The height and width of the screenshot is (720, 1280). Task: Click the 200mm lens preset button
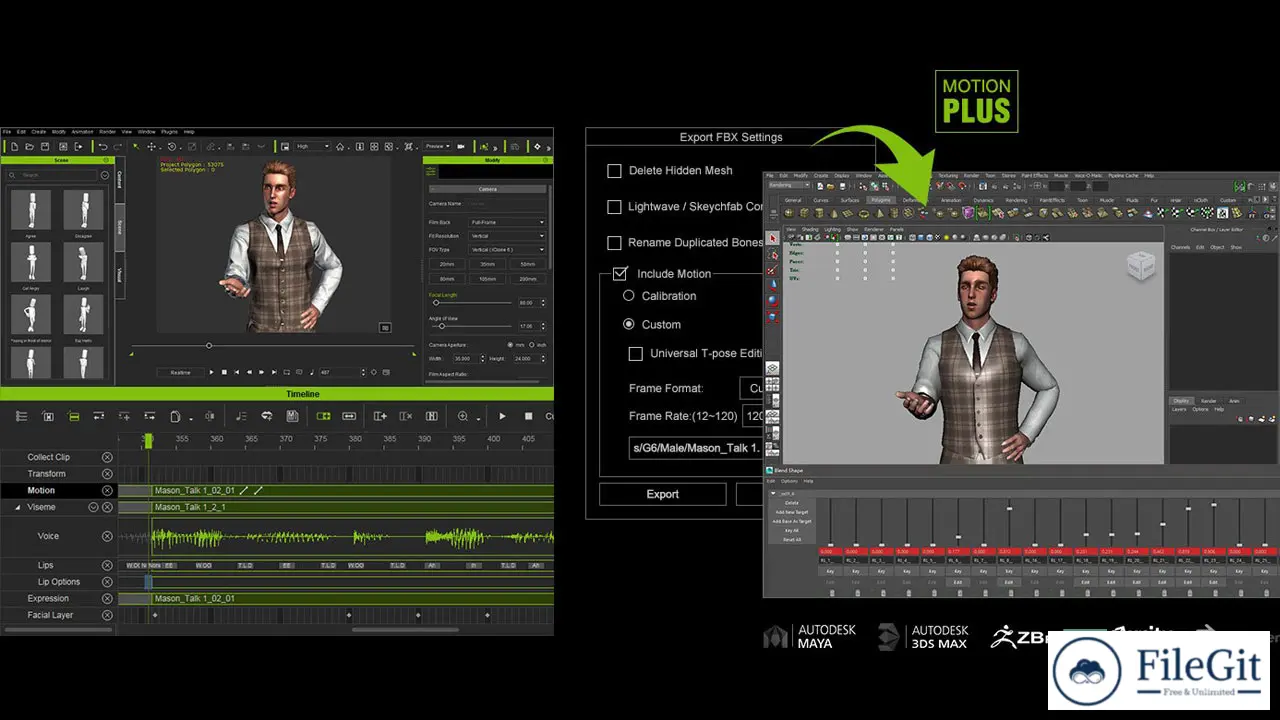click(527, 279)
